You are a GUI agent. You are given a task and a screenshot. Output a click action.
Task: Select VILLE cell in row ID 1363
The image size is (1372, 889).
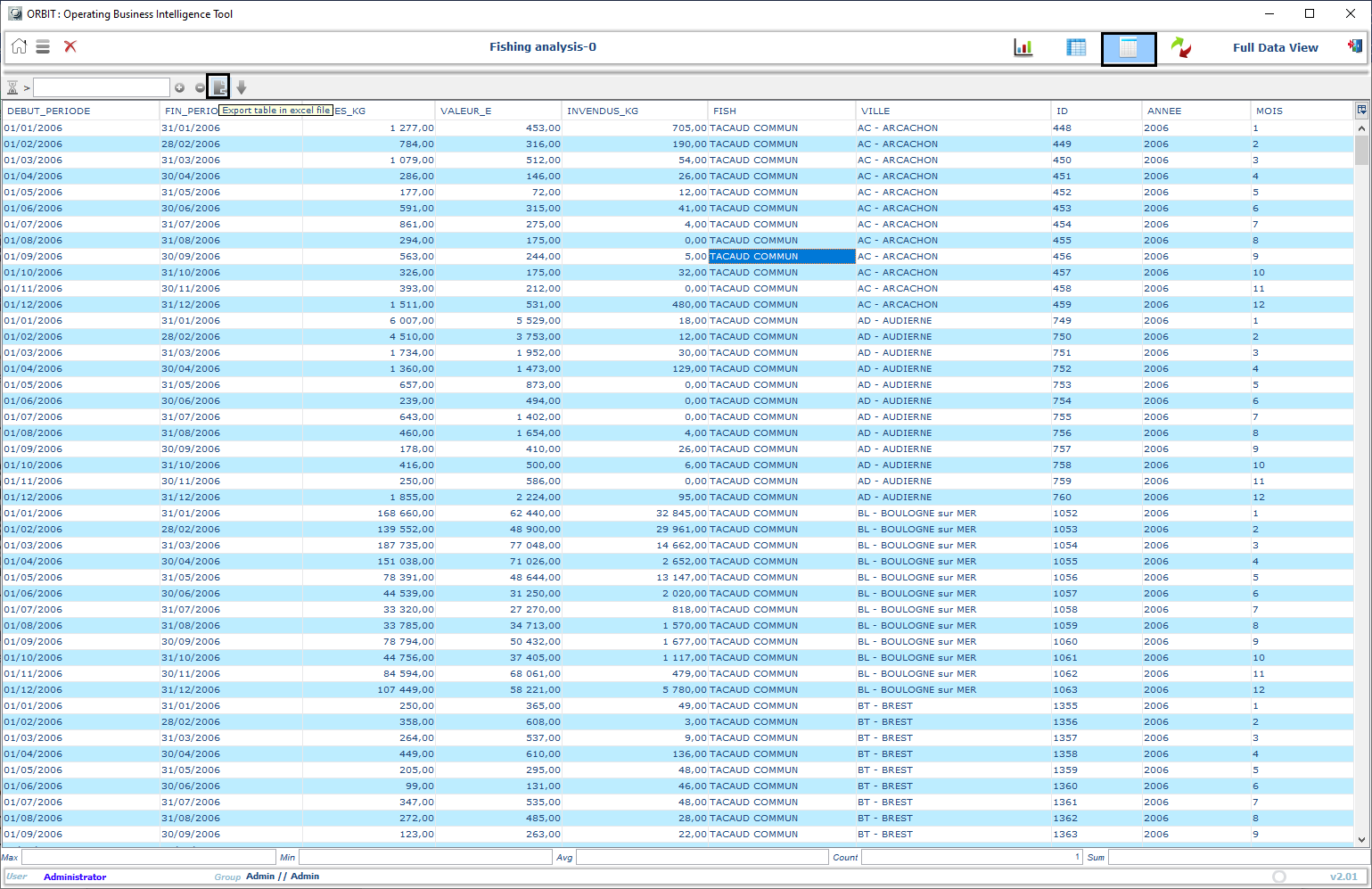pos(953,834)
